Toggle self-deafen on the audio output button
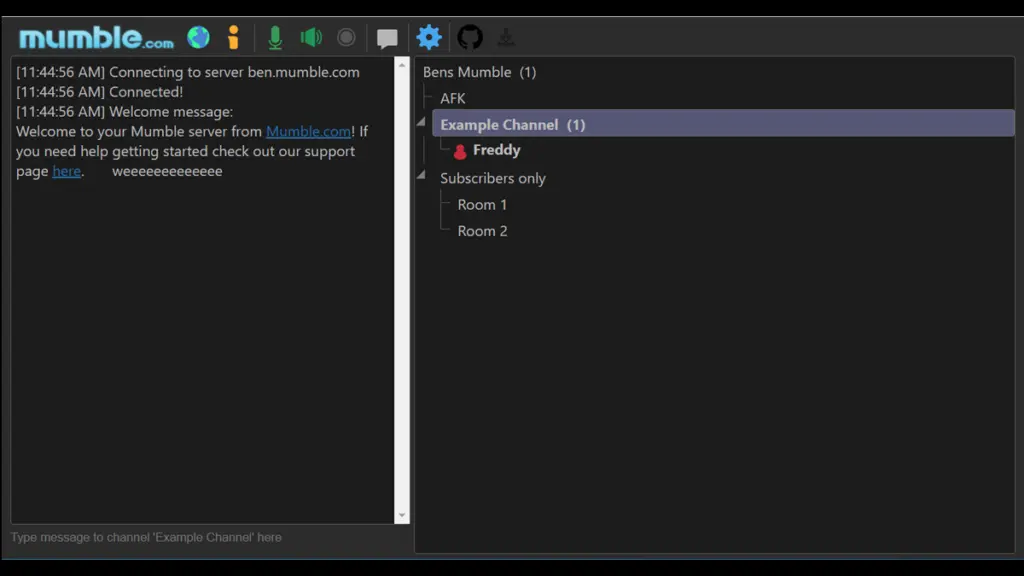1024x576 pixels. tap(310, 37)
